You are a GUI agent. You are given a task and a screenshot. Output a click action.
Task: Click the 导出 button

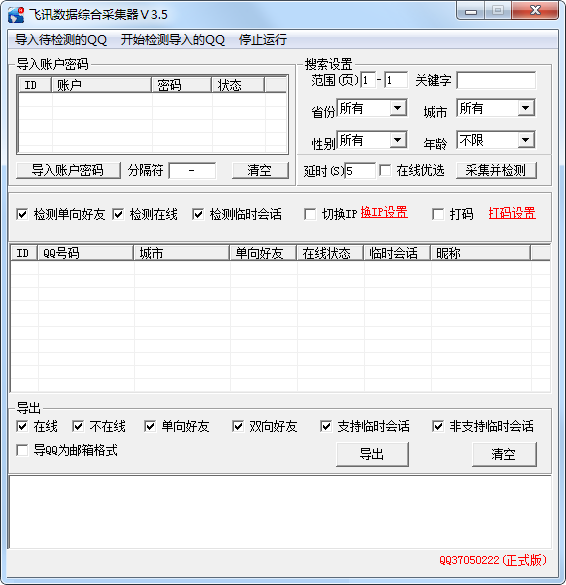(372, 454)
